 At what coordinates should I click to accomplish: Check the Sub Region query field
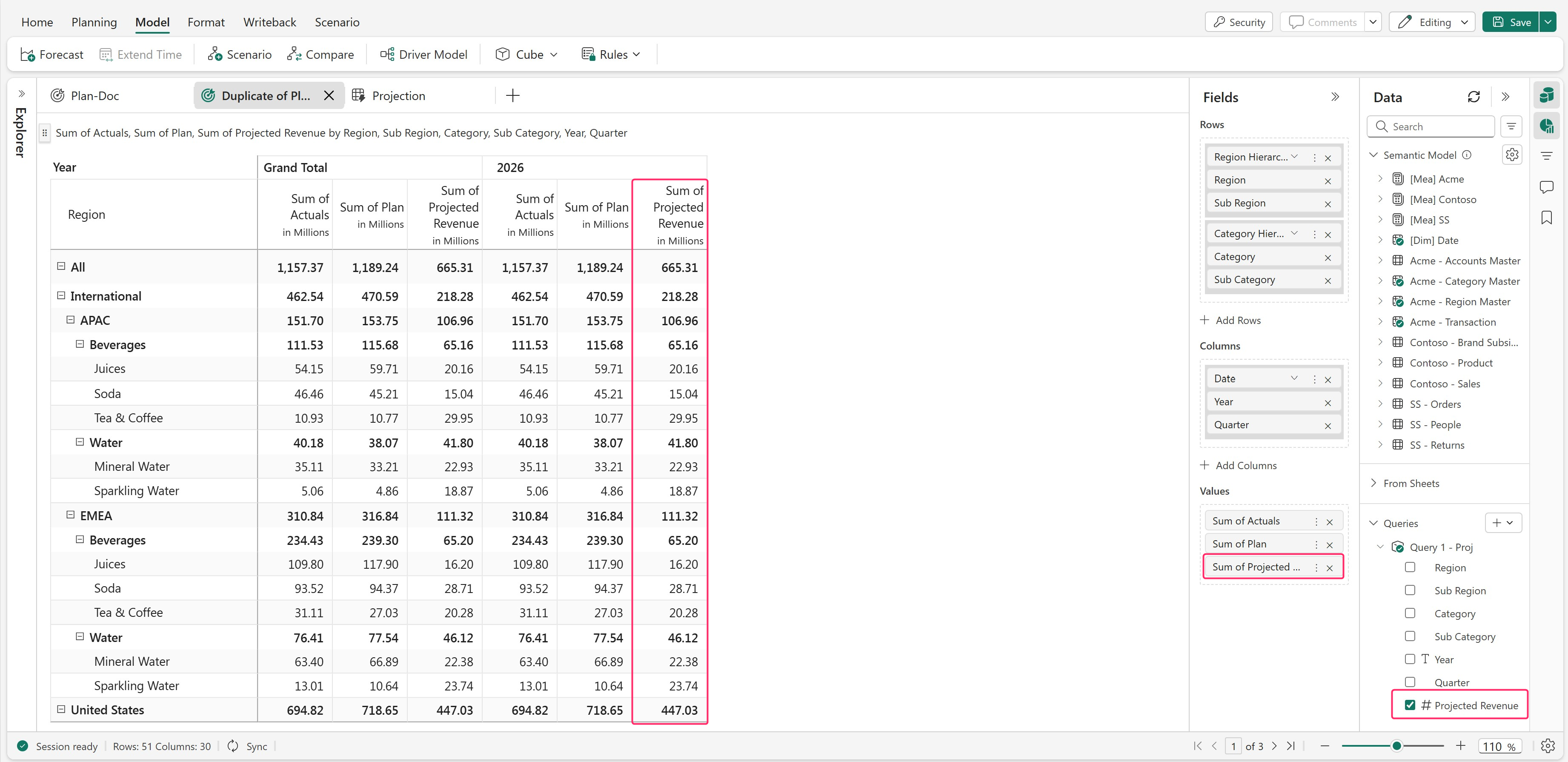tap(1410, 590)
